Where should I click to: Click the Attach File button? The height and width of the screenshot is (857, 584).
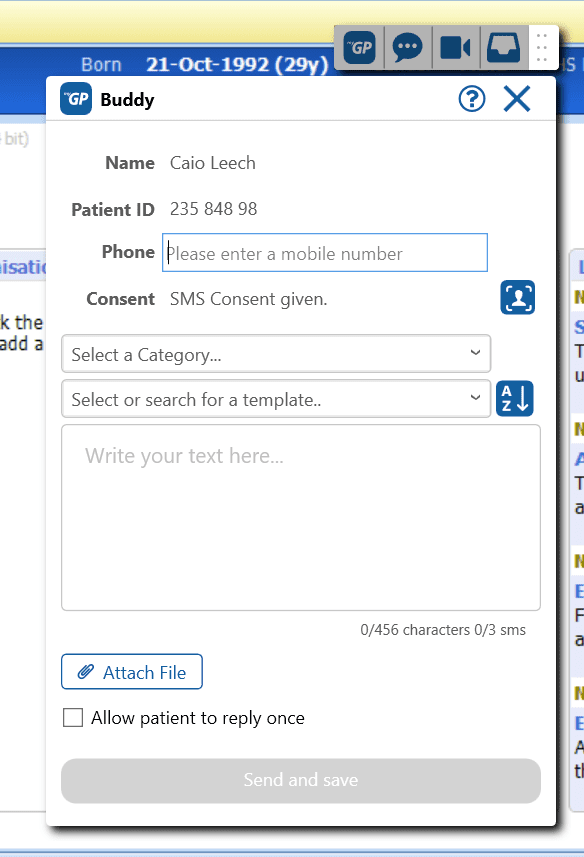[132, 672]
